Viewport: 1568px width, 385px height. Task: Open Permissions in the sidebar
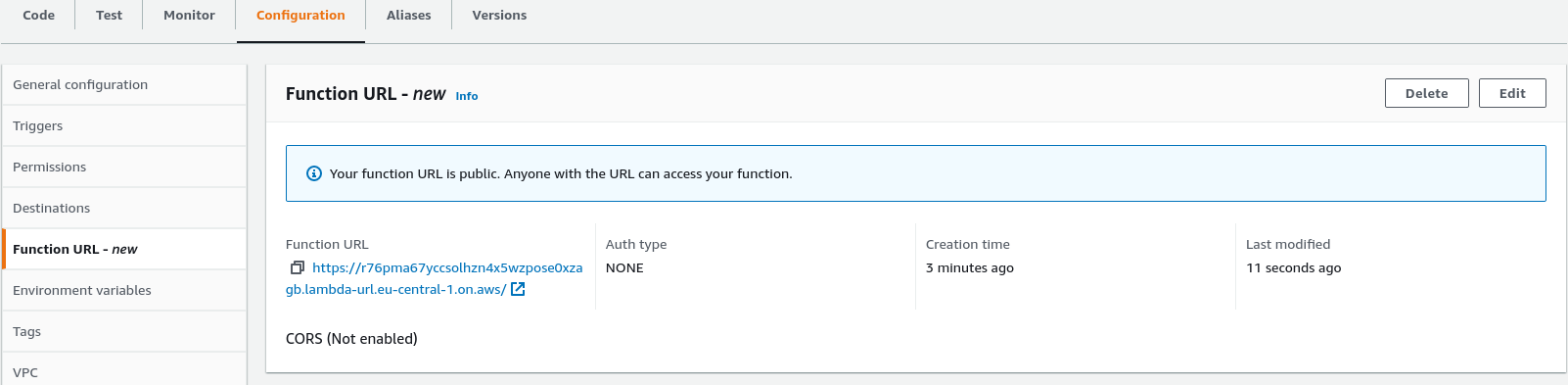124,167
